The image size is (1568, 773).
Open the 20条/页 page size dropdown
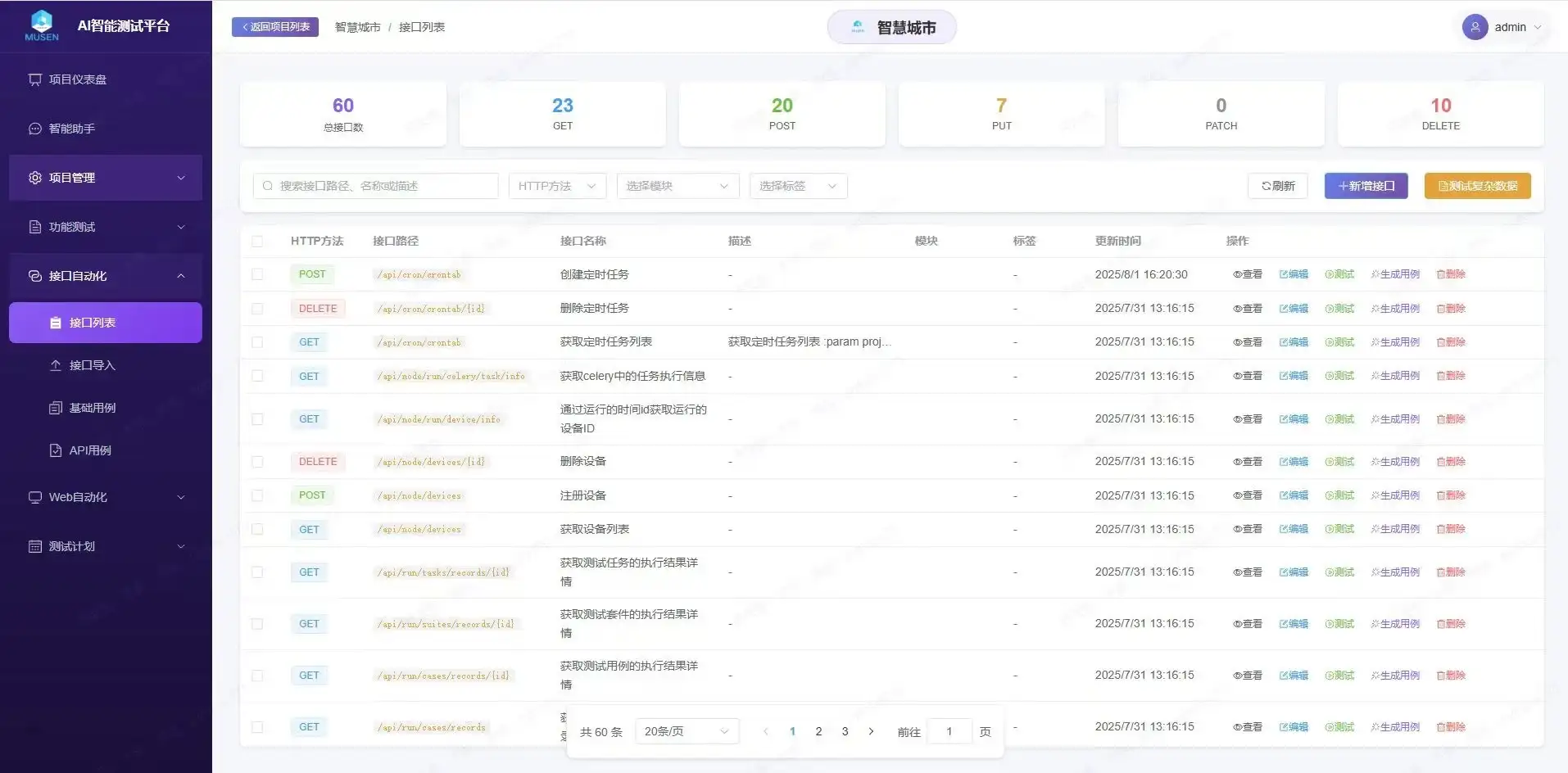pos(686,730)
